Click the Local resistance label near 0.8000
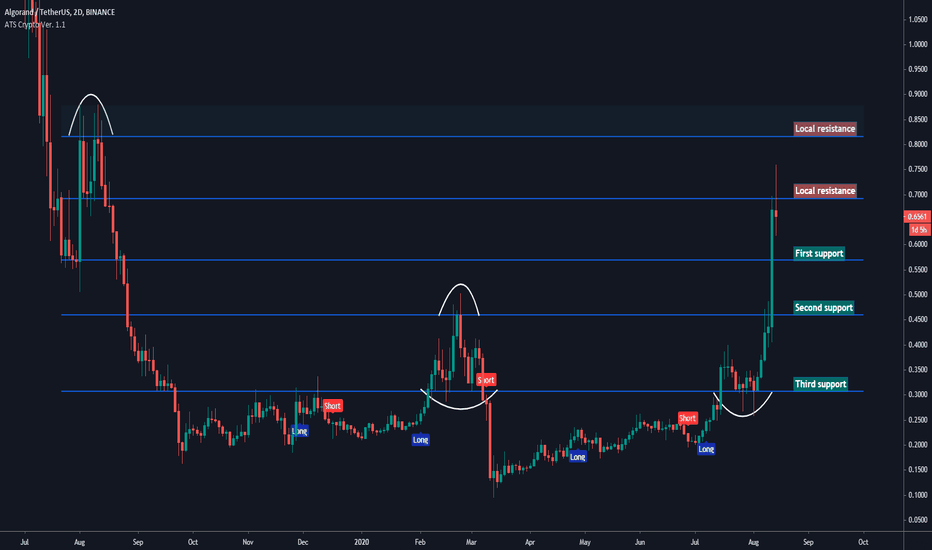 click(825, 128)
